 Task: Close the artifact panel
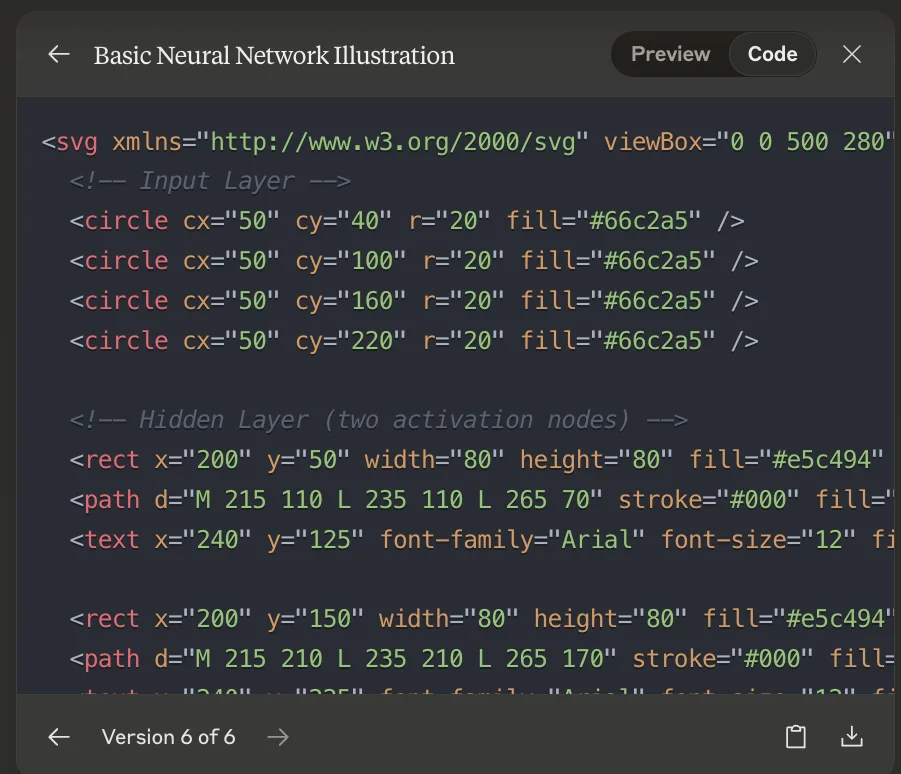coord(851,54)
